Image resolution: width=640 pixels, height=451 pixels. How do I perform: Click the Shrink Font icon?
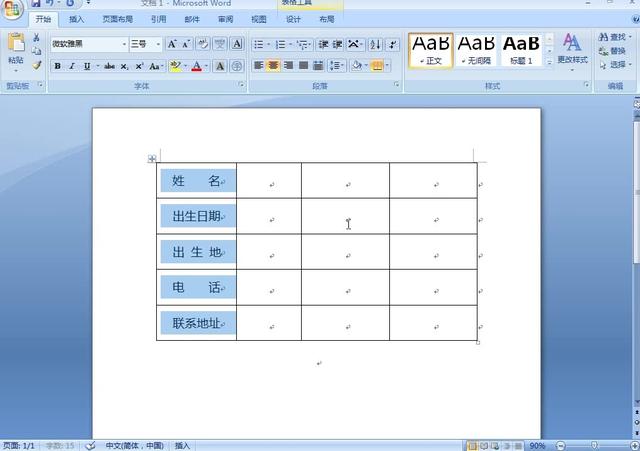(186, 44)
